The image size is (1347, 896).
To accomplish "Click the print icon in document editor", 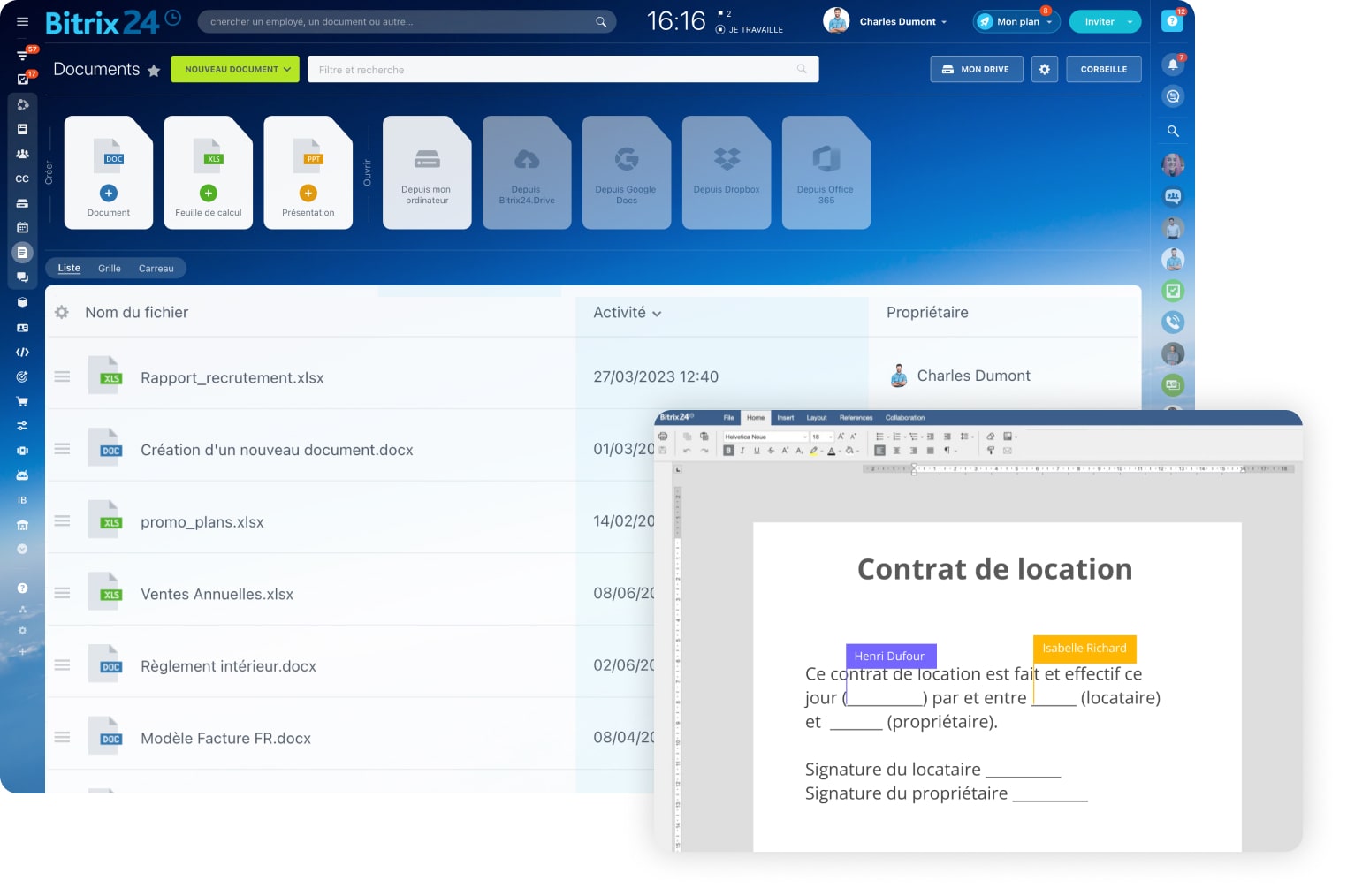I will coord(663,437).
